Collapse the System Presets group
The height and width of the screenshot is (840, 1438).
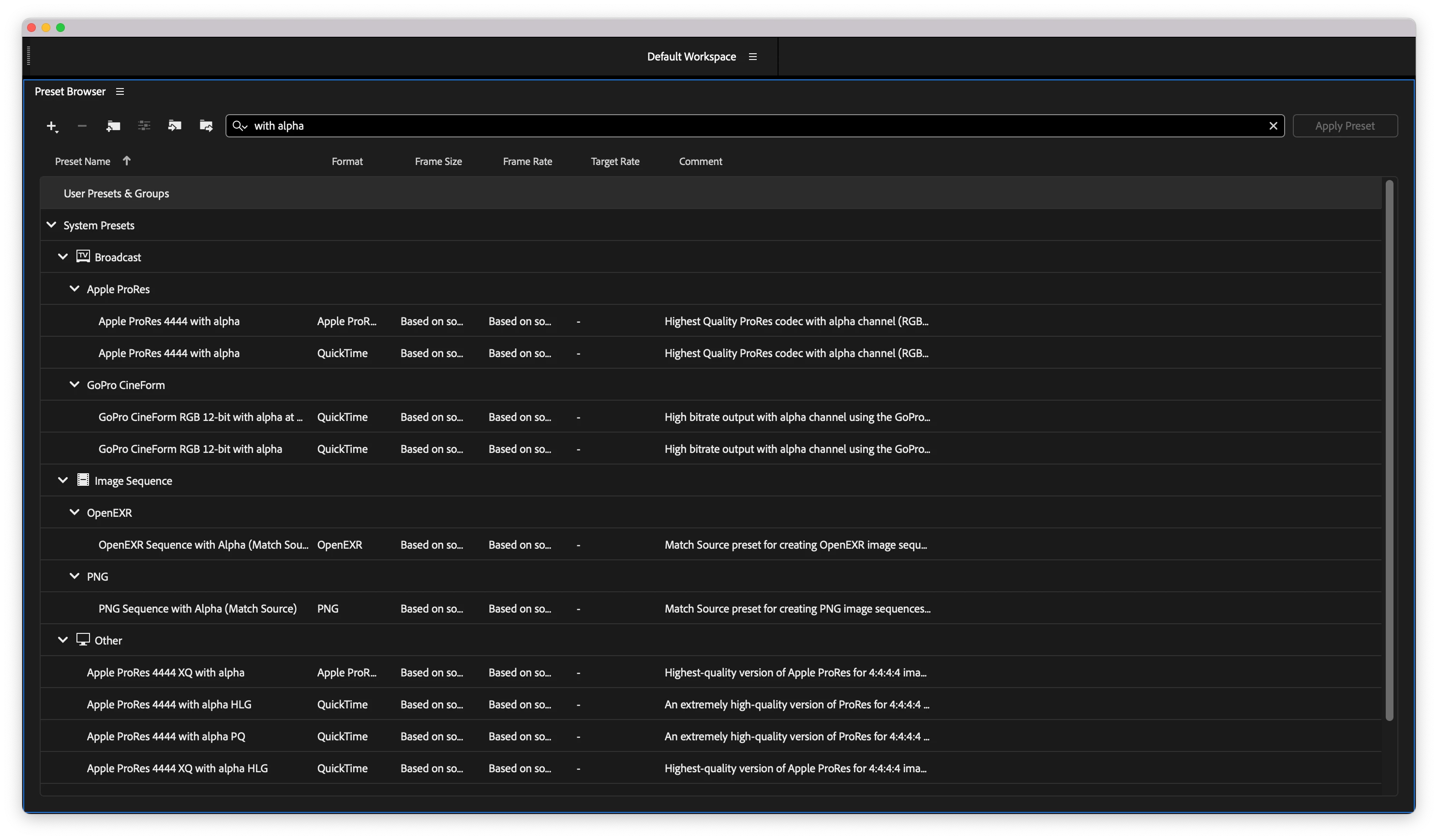tap(51, 225)
